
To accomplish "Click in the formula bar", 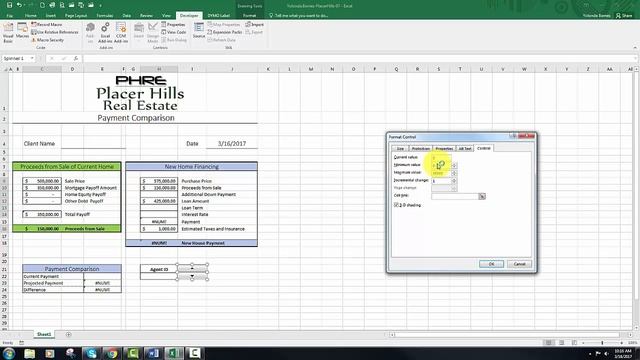I will [x=359, y=58].
